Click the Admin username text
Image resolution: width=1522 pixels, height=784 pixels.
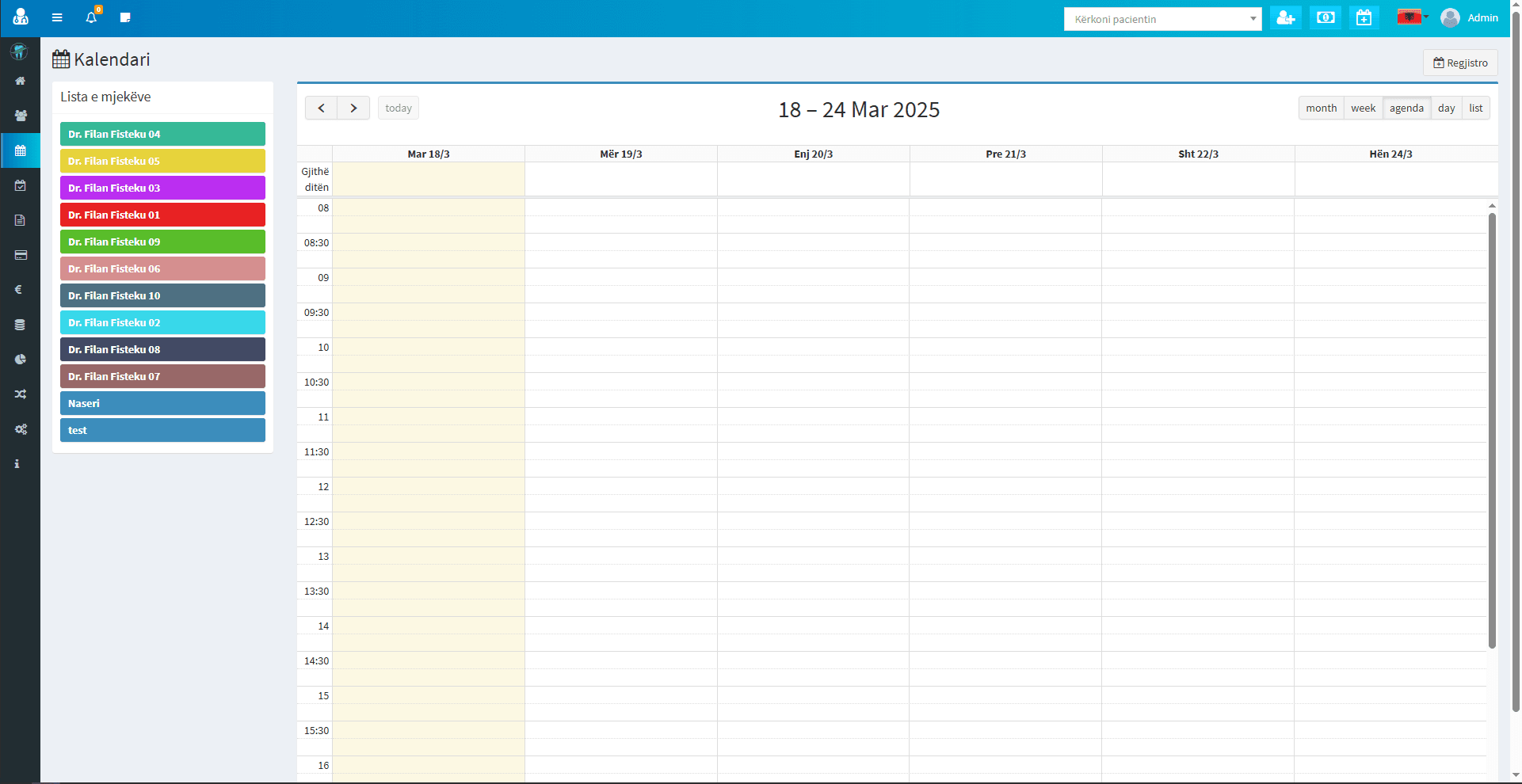click(1482, 17)
